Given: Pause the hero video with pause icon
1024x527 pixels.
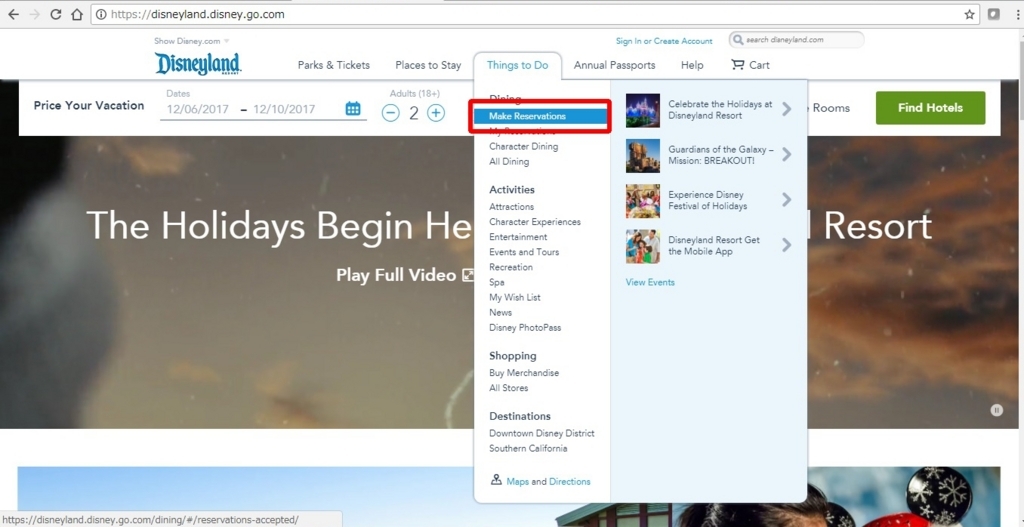Looking at the screenshot, I should [996, 410].
